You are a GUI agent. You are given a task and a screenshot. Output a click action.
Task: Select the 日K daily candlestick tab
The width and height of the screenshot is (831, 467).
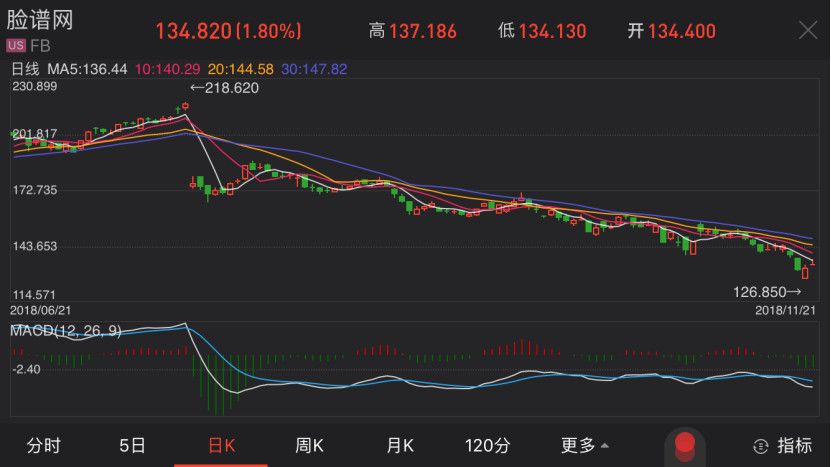click(x=221, y=445)
